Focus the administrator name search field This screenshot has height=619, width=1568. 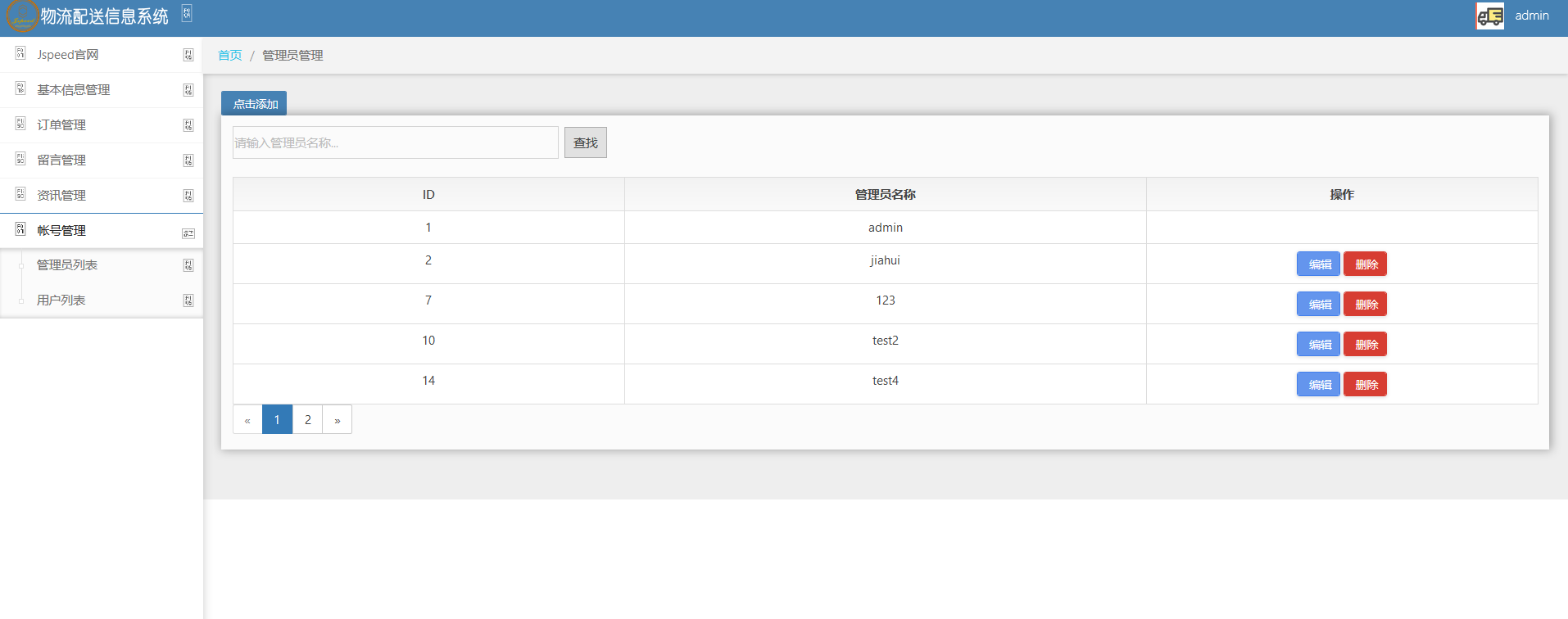coord(396,142)
